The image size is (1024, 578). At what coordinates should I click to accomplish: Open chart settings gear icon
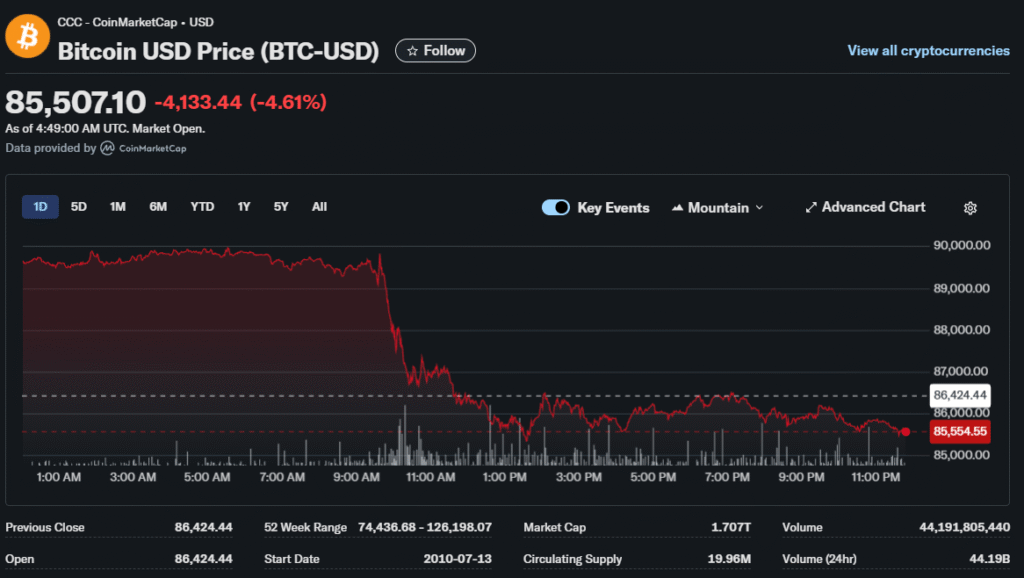click(x=969, y=208)
